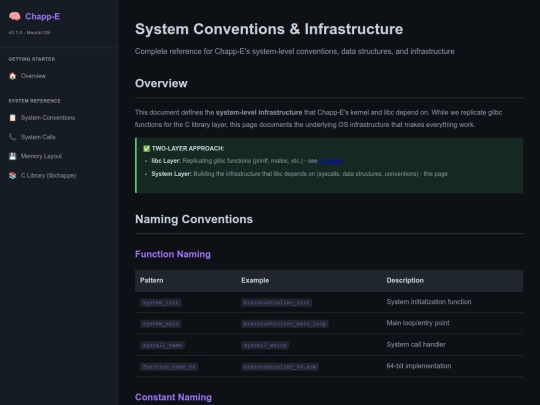The width and height of the screenshot is (540, 405).
Task: Click the Chapp-E title in sidebar
Action: [x=42, y=17]
